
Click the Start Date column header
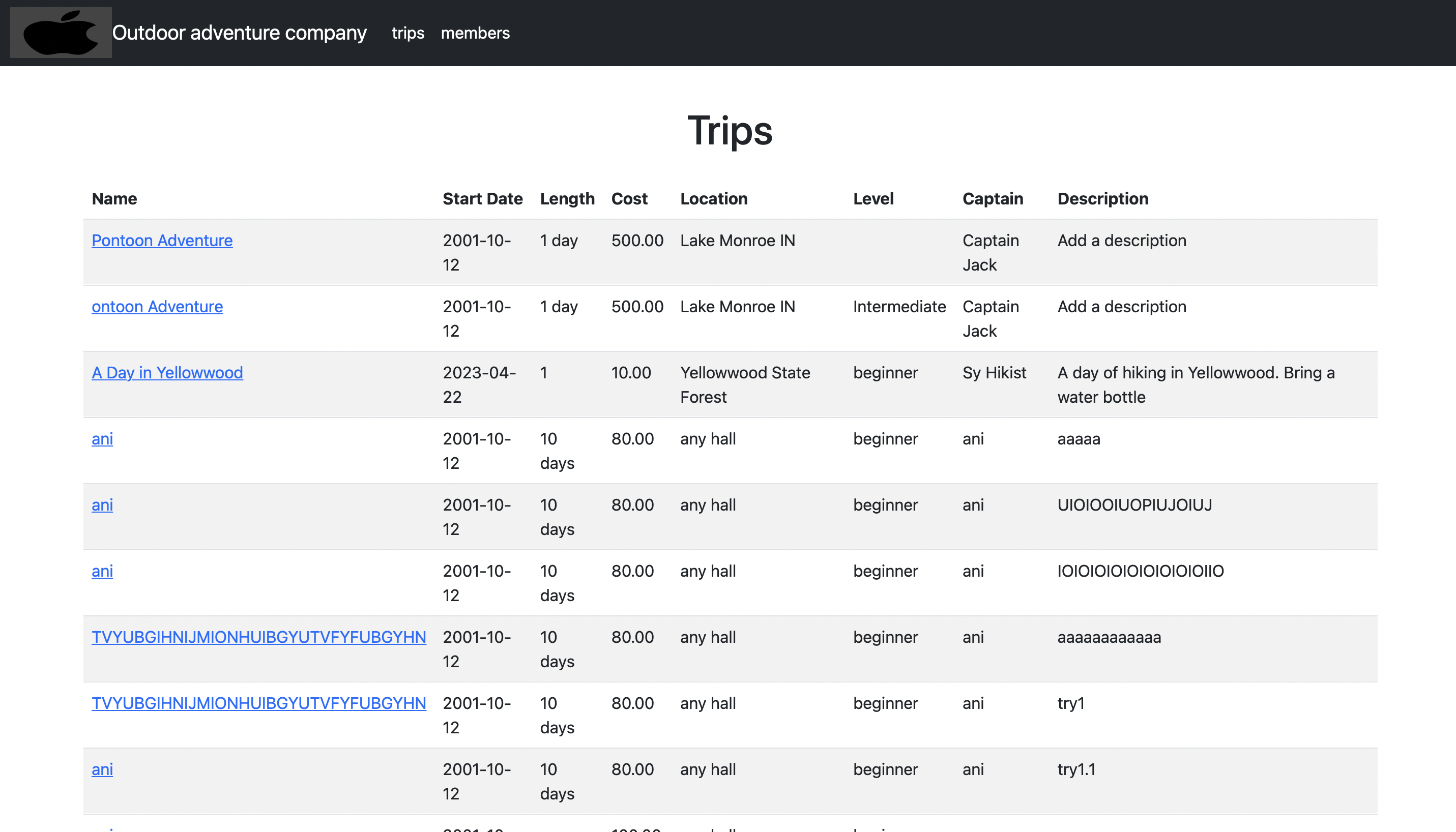[x=482, y=199]
